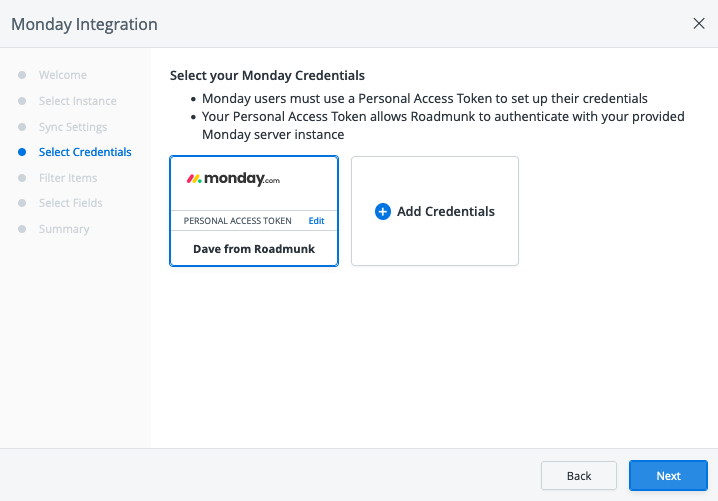The height and width of the screenshot is (501, 718).
Task: Click the gray bullet beside Filter Items
Action: pyautogui.click(x=22, y=178)
